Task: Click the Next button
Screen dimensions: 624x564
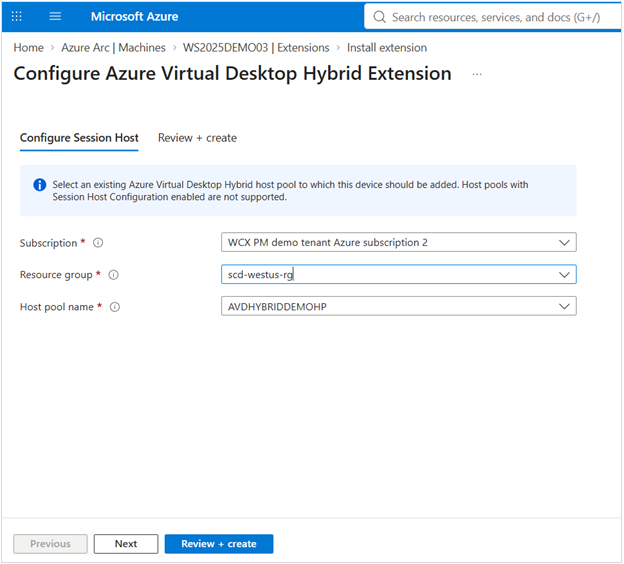Action: click(x=126, y=544)
